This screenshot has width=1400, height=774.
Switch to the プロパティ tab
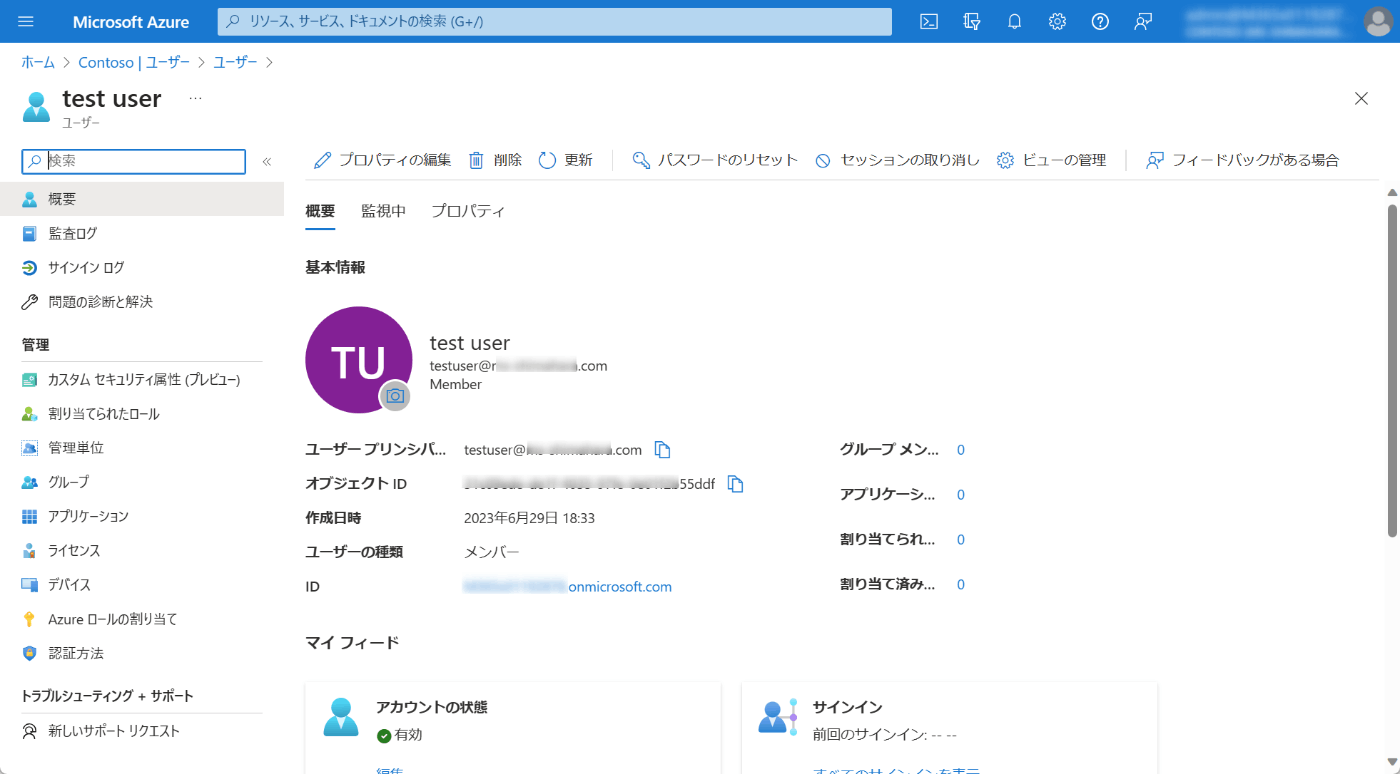coord(468,211)
